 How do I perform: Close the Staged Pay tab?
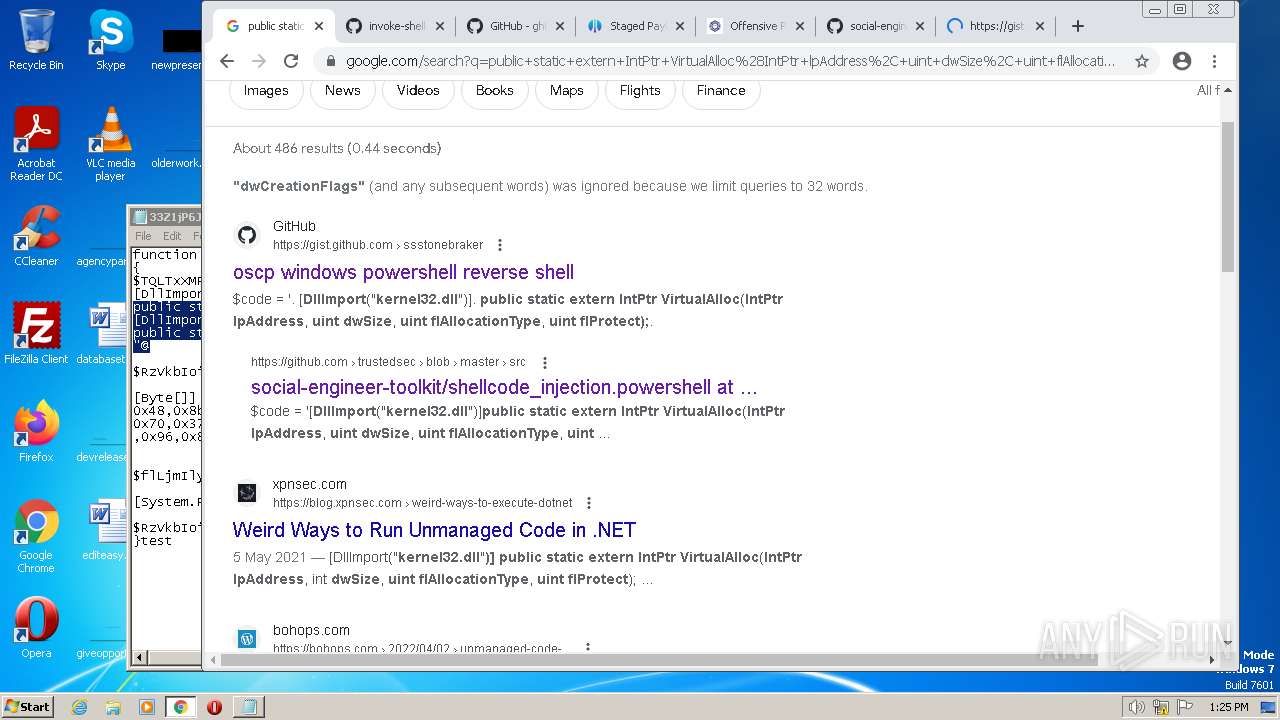click(x=680, y=26)
